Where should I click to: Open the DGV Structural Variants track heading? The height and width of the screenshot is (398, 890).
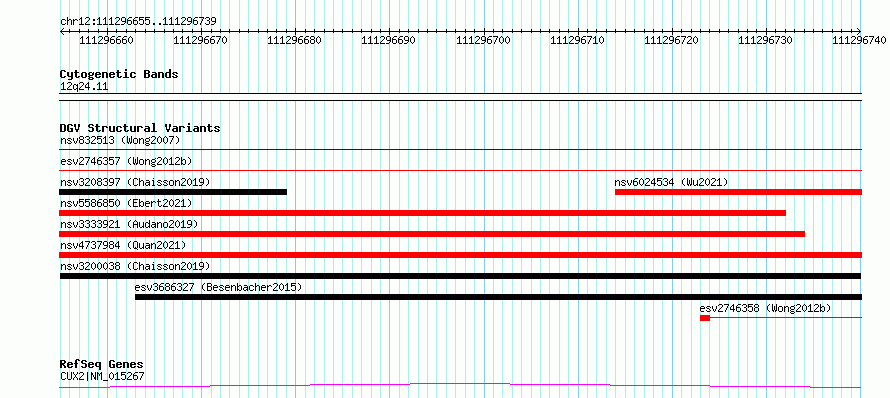coord(140,128)
